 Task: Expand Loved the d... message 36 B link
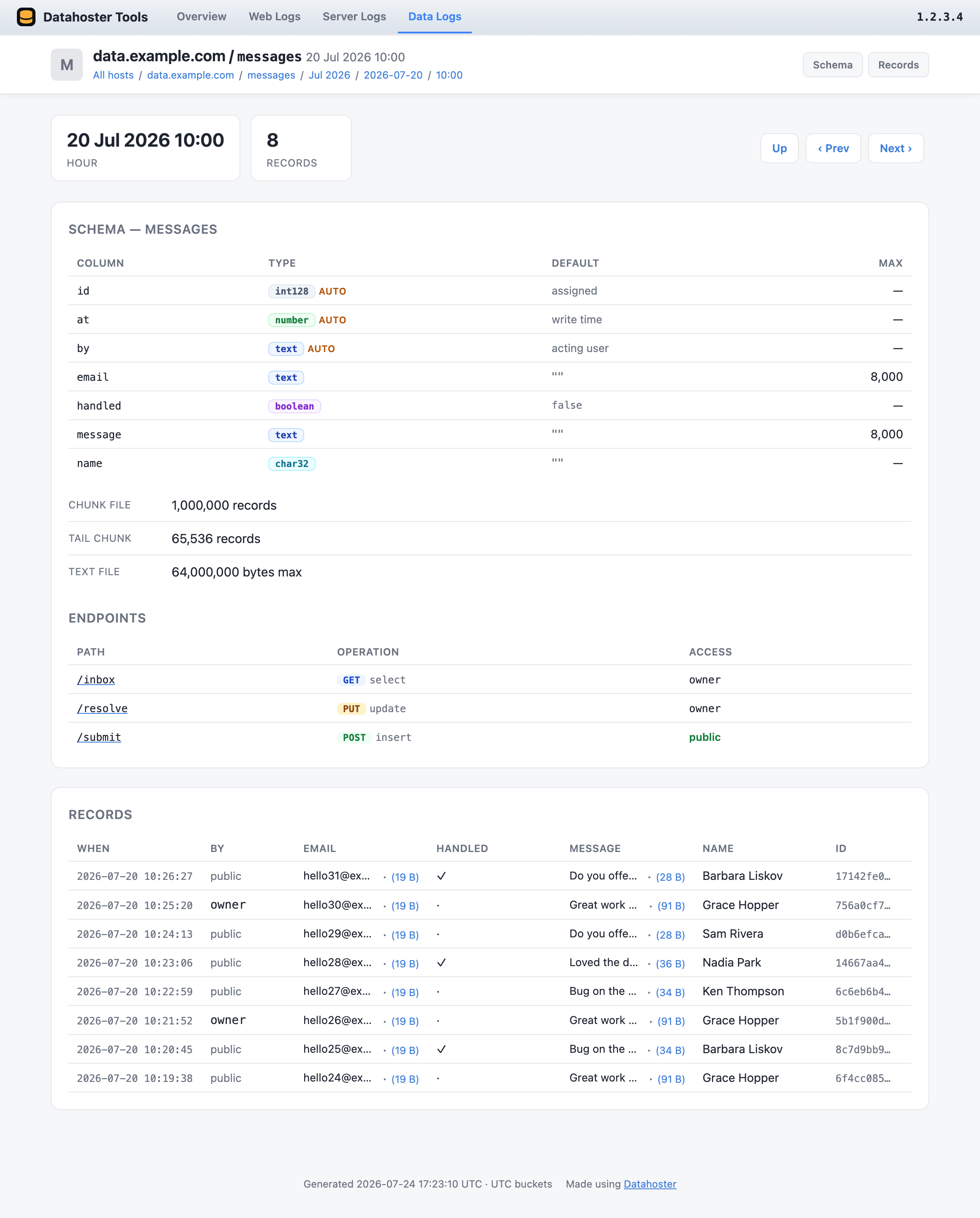(x=670, y=963)
